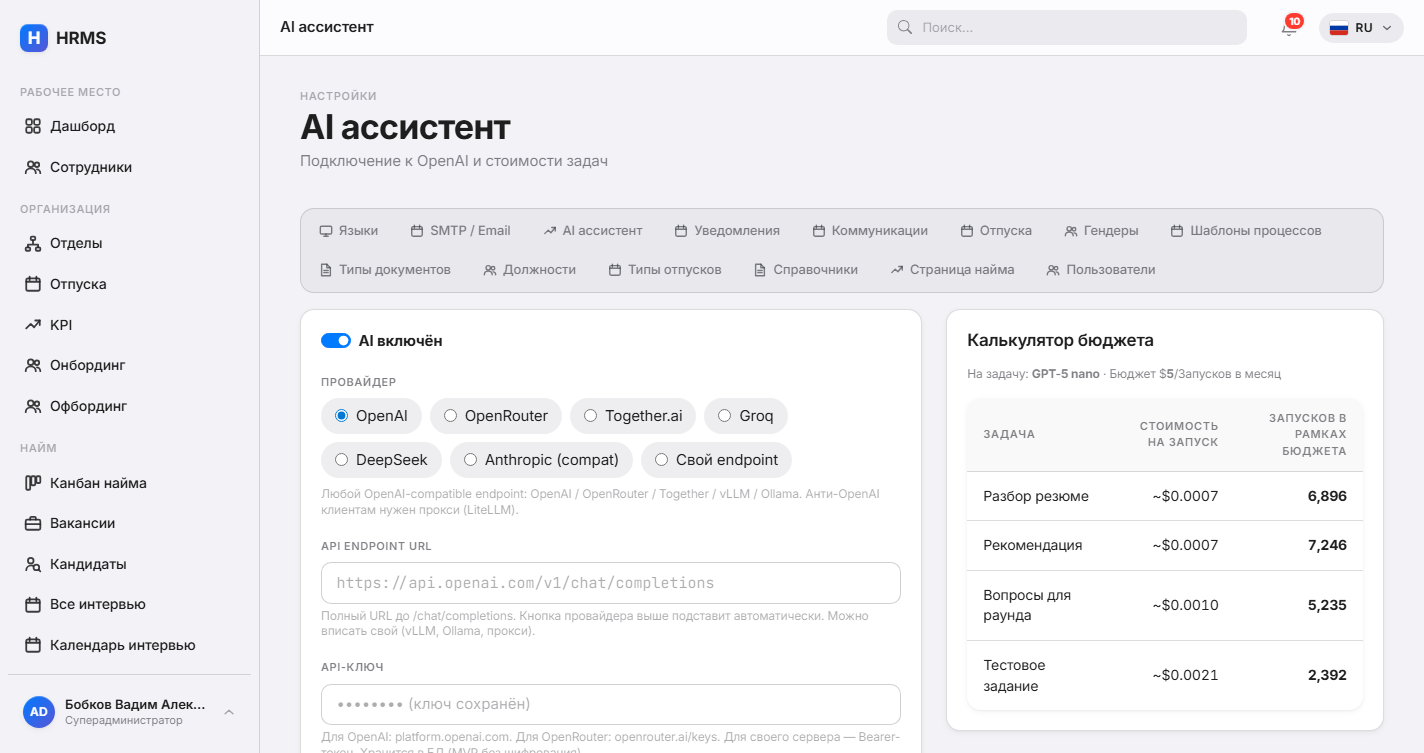The height and width of the screenshot is (753, 1424).
Task: Click the Оффбординг people icon
Action: point(33,406)
